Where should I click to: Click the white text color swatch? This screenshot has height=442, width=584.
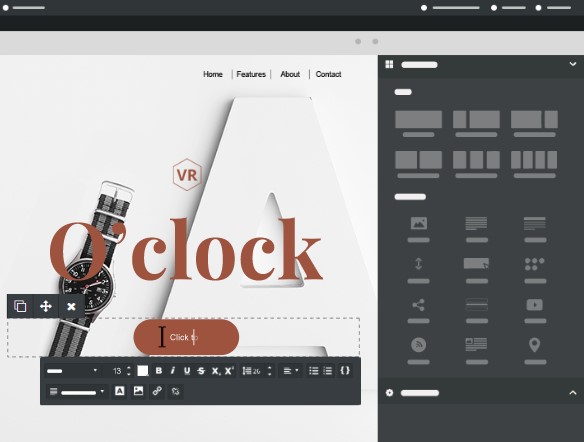tap(143, 371)
